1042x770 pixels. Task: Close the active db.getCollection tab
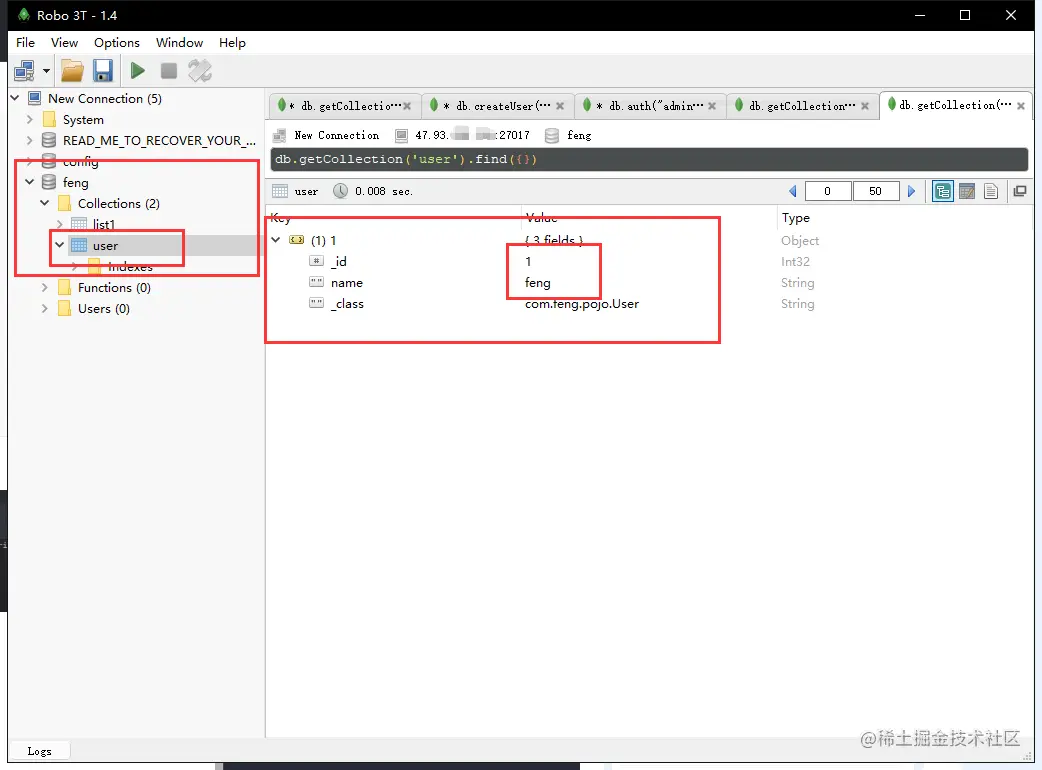(x=1021, y=105)
